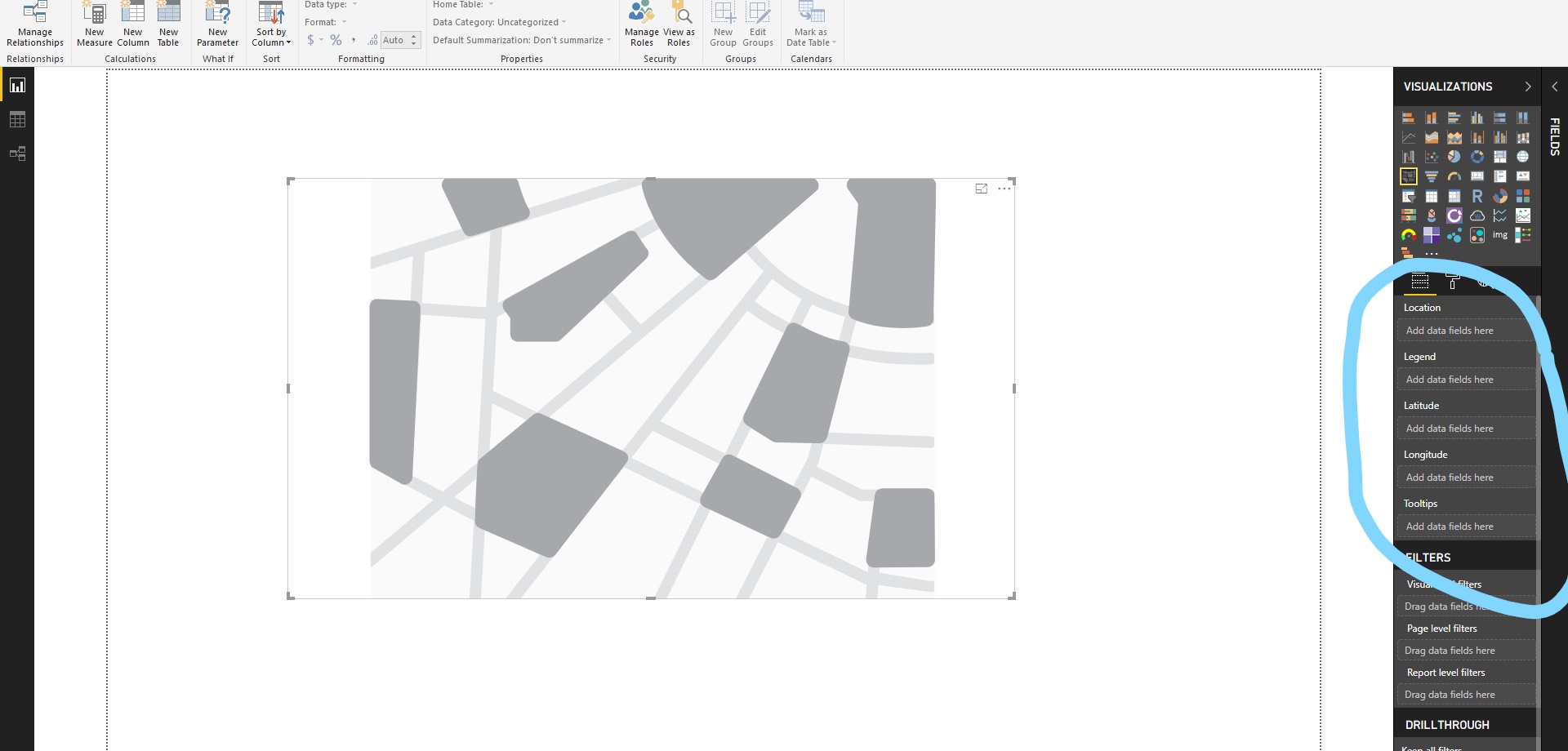Select the 100% stacked column chart visualization
The image size is (1568, 751).
[1523, 118]
